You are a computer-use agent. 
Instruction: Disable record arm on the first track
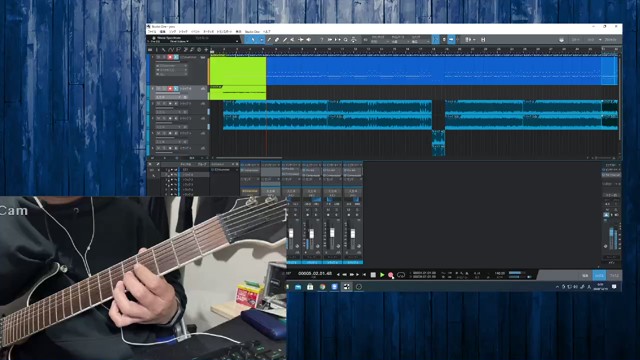pyautogui.click(x=170, y=58)
